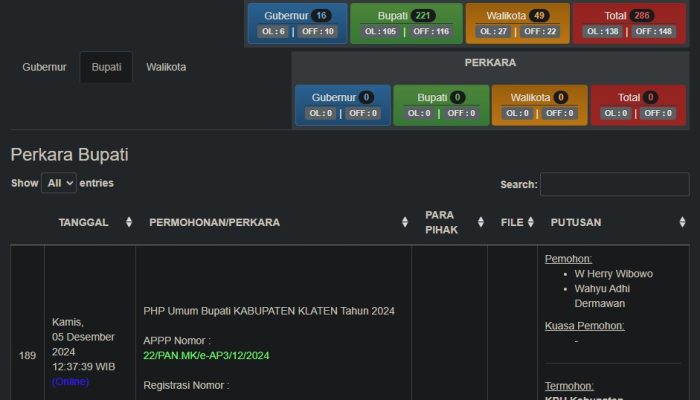Screen dimensions: 700x400
Task: Click the Kuasa Pemohon: label
Action: coord(584,326)
